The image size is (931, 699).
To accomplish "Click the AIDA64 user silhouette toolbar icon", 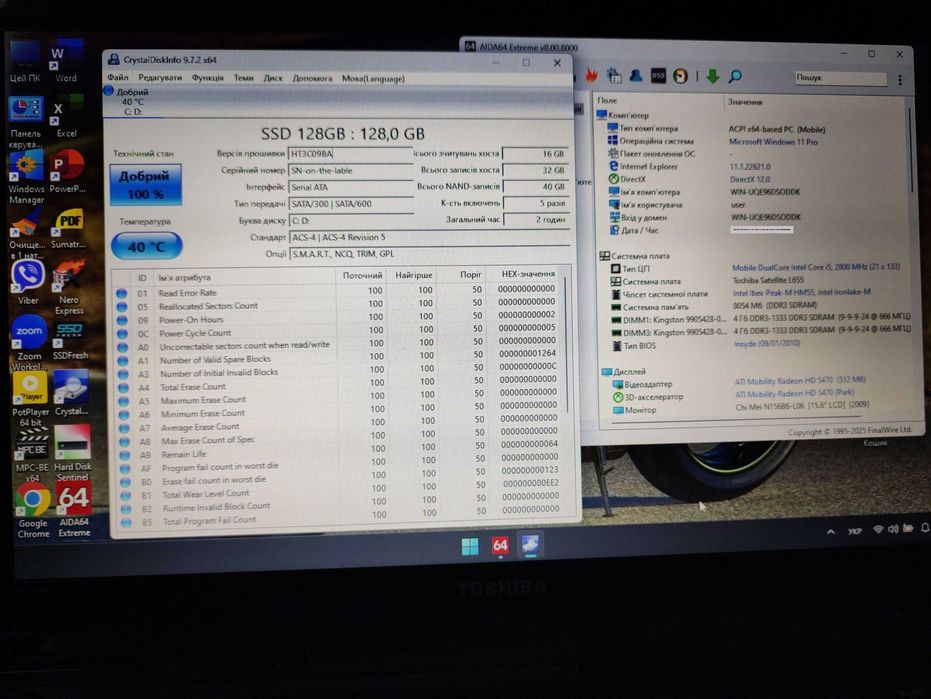I will click(x=636, y=75).
